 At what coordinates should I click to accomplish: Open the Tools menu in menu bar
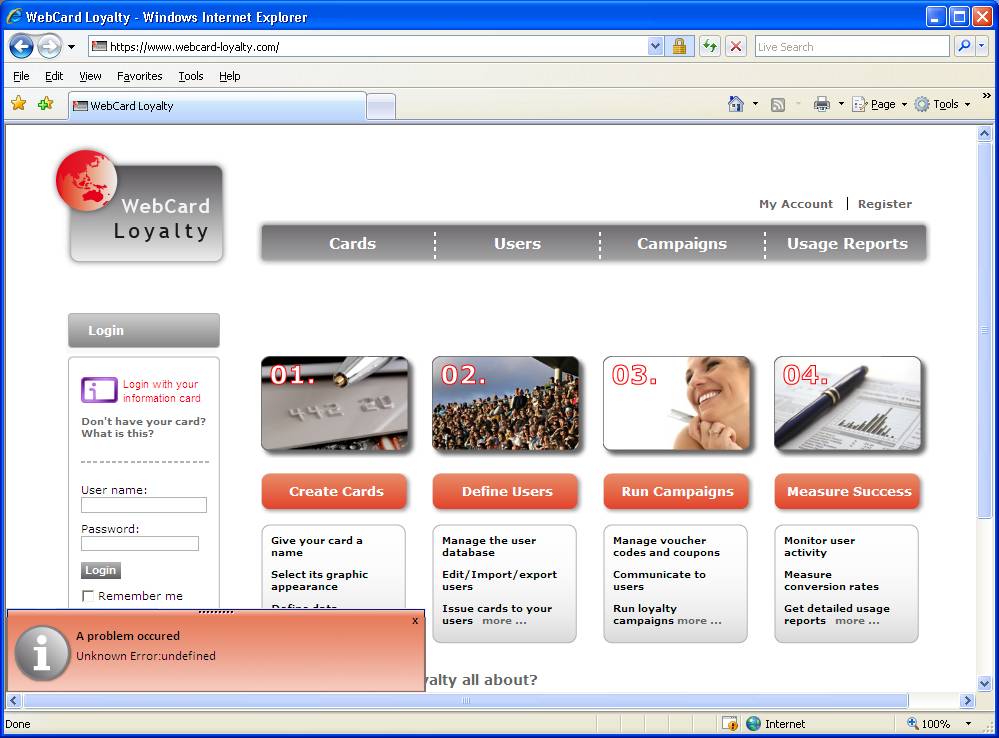click(190, 76)
